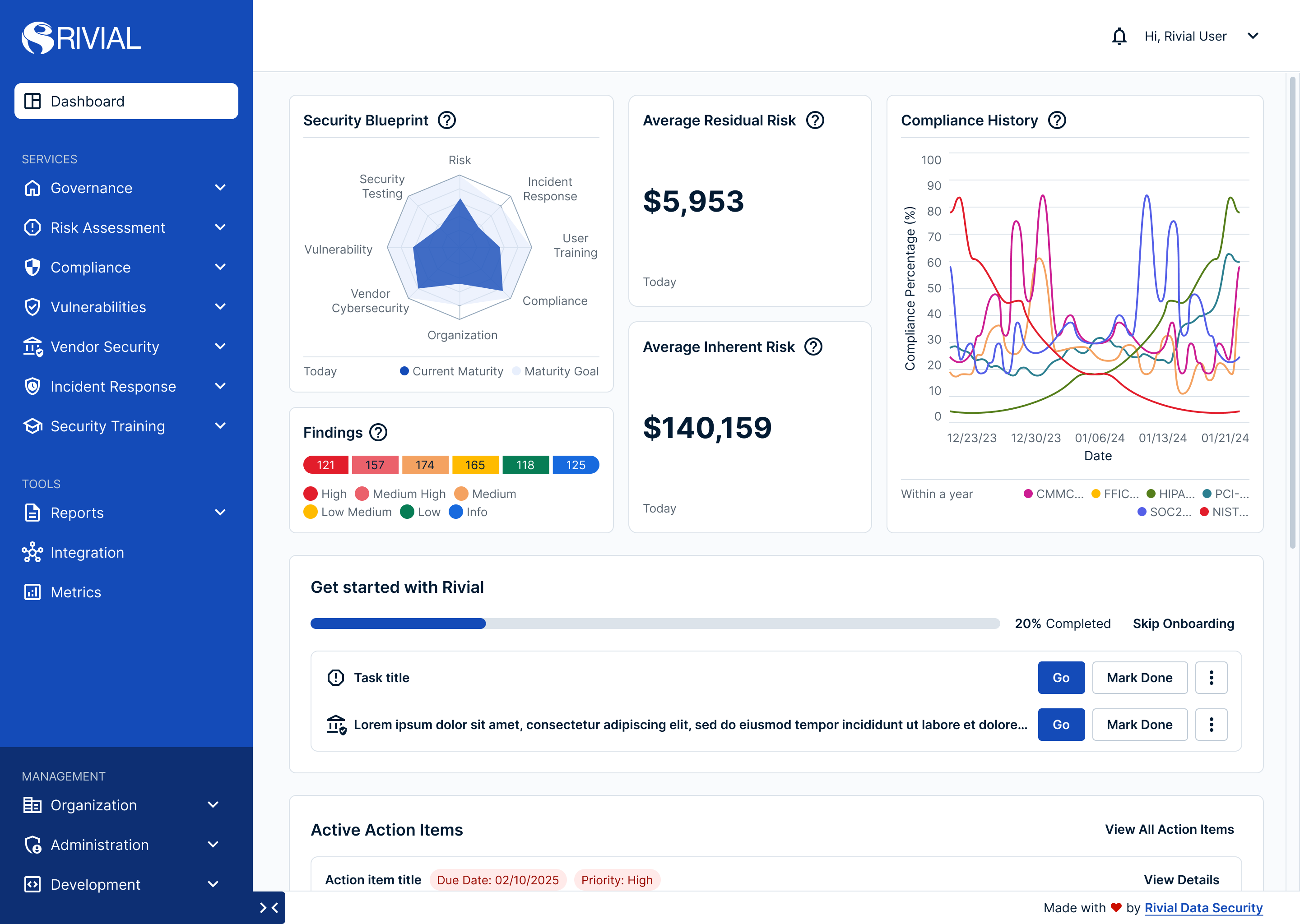Open three-dot menu for Task title
This screenshot has width=1300, height=924.
pos(1211,678)
